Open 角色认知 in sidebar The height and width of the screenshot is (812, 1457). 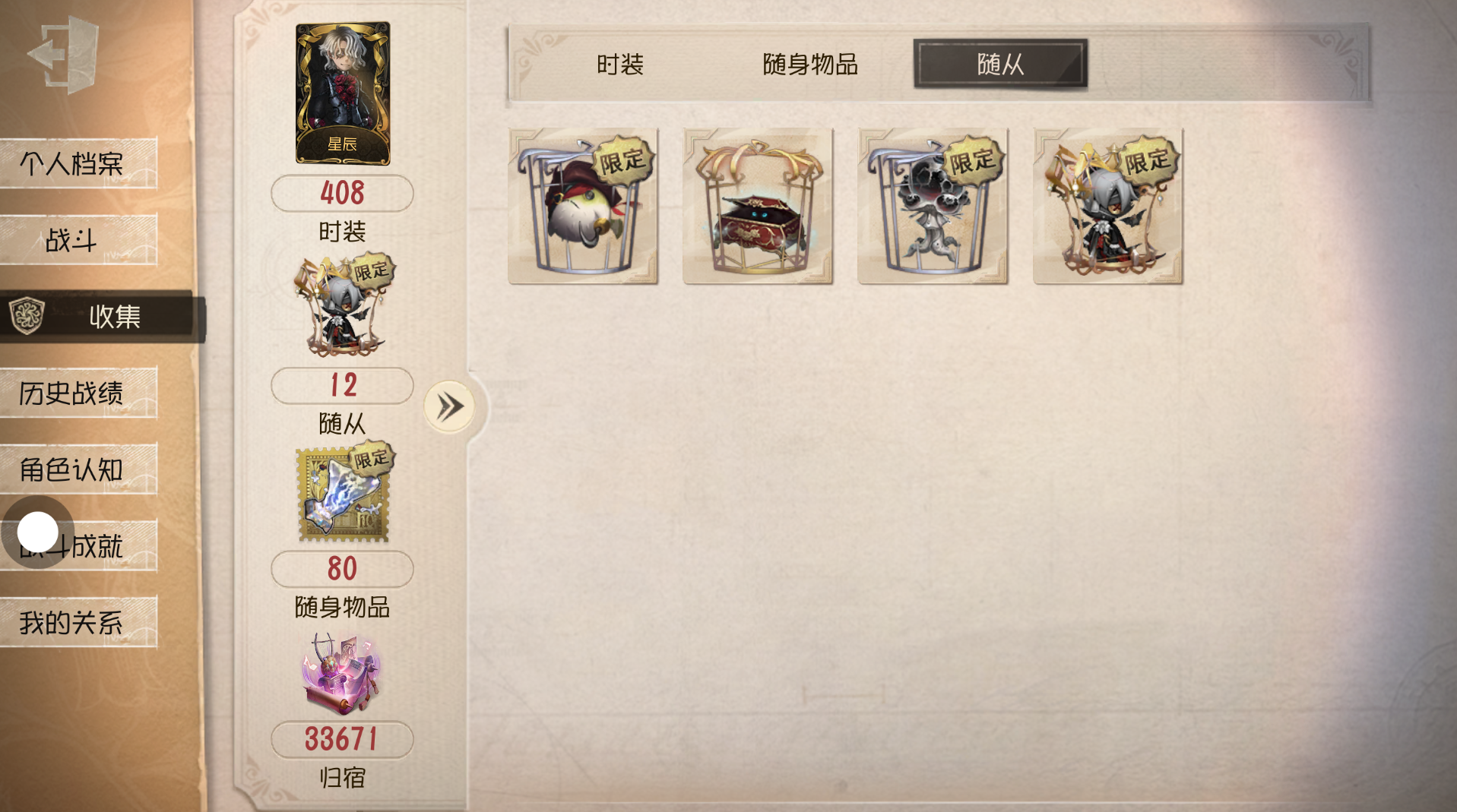pos(78,469)
